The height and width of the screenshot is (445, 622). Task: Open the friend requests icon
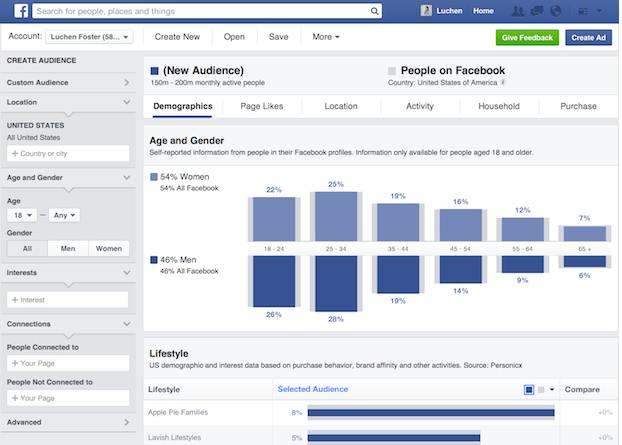(517, 11)
